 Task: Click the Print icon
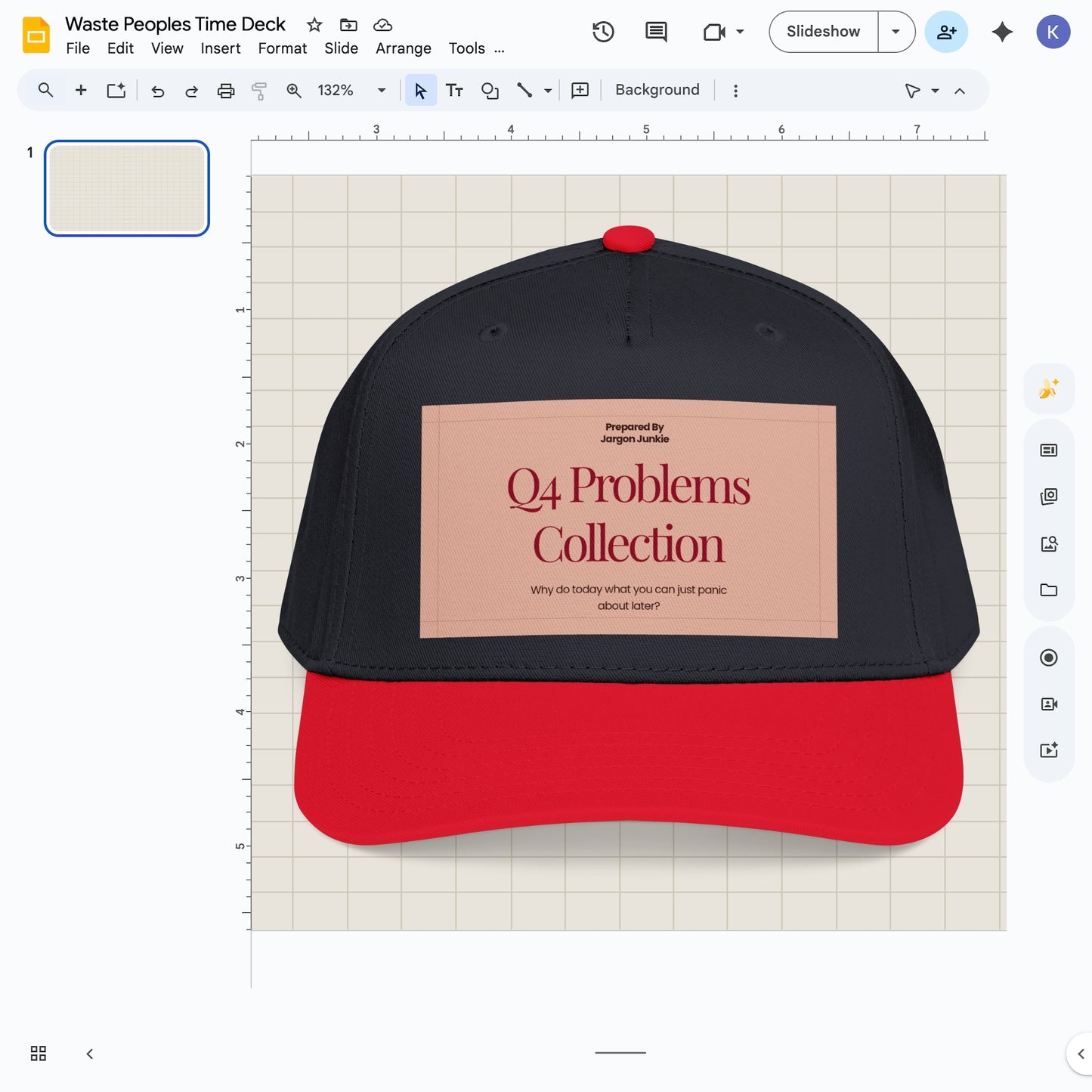(x=226, y=91)
